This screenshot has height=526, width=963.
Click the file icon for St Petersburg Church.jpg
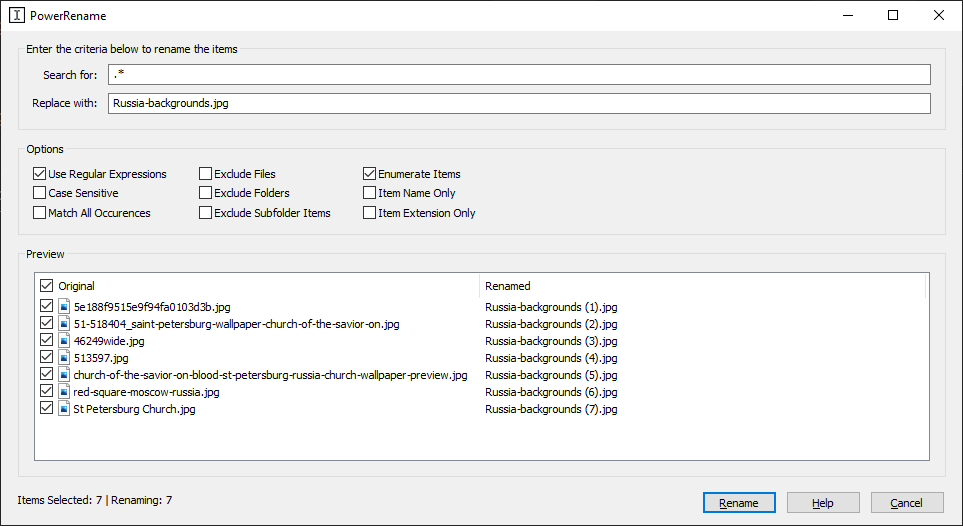point(64,409)
